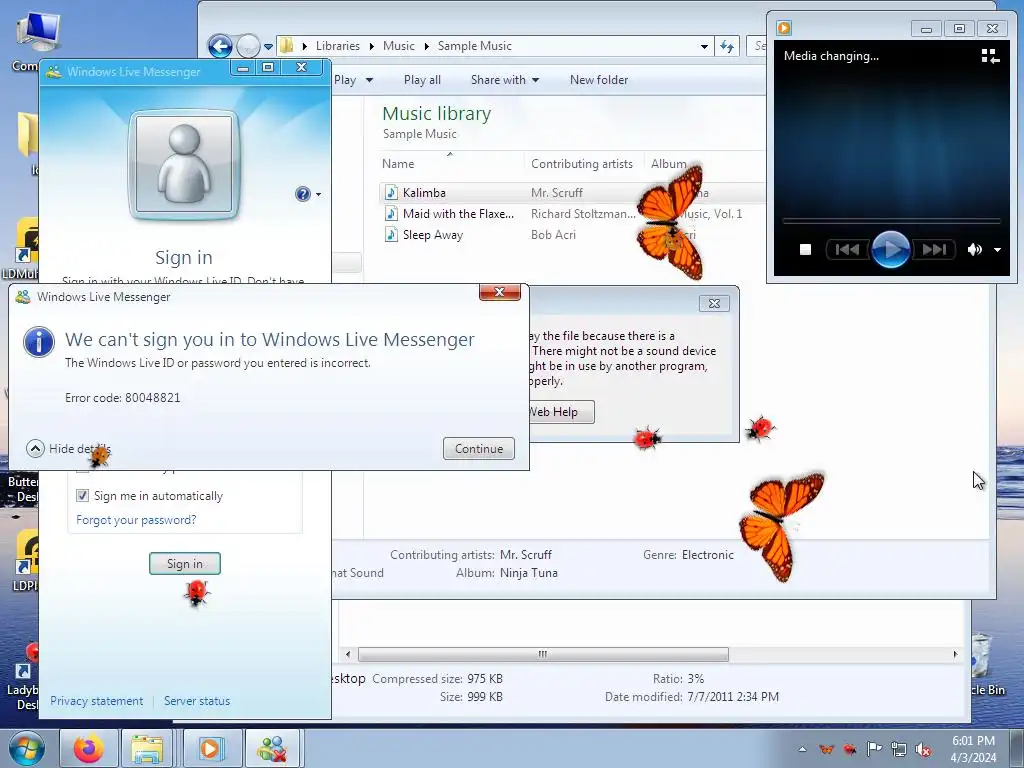Click the ladybug tray icon
1024x768 pixels.
(850, 749)
